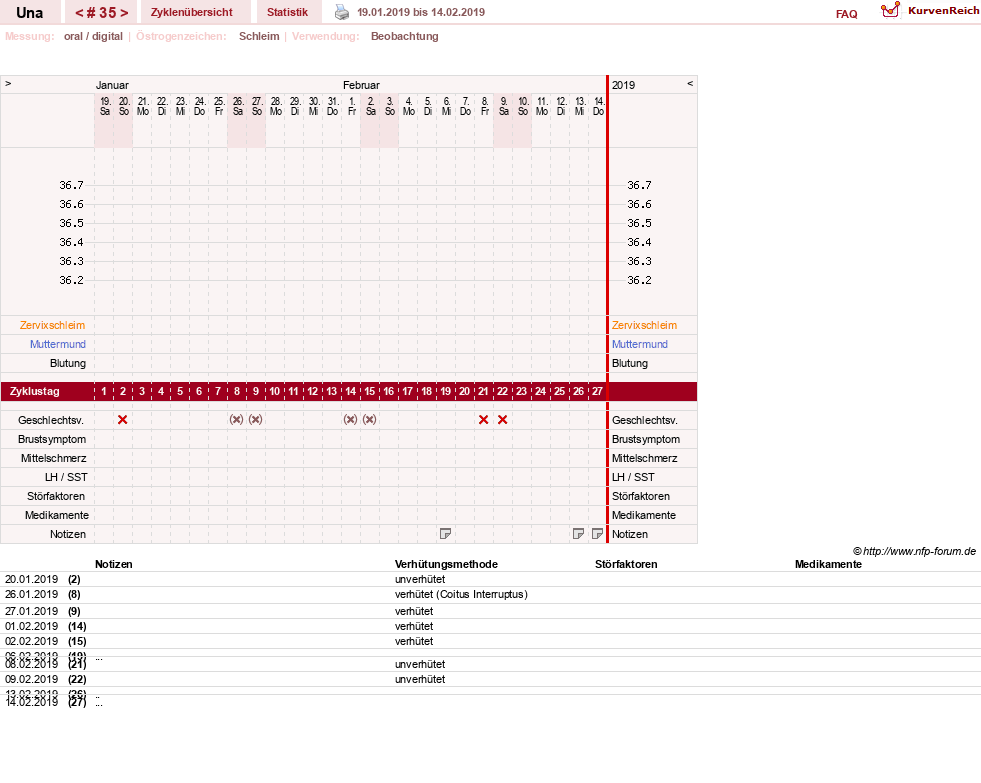This screenshot has width=981, height=783.
Task: Go to next cycle via > after #35
Action: [x=125, y=13]
